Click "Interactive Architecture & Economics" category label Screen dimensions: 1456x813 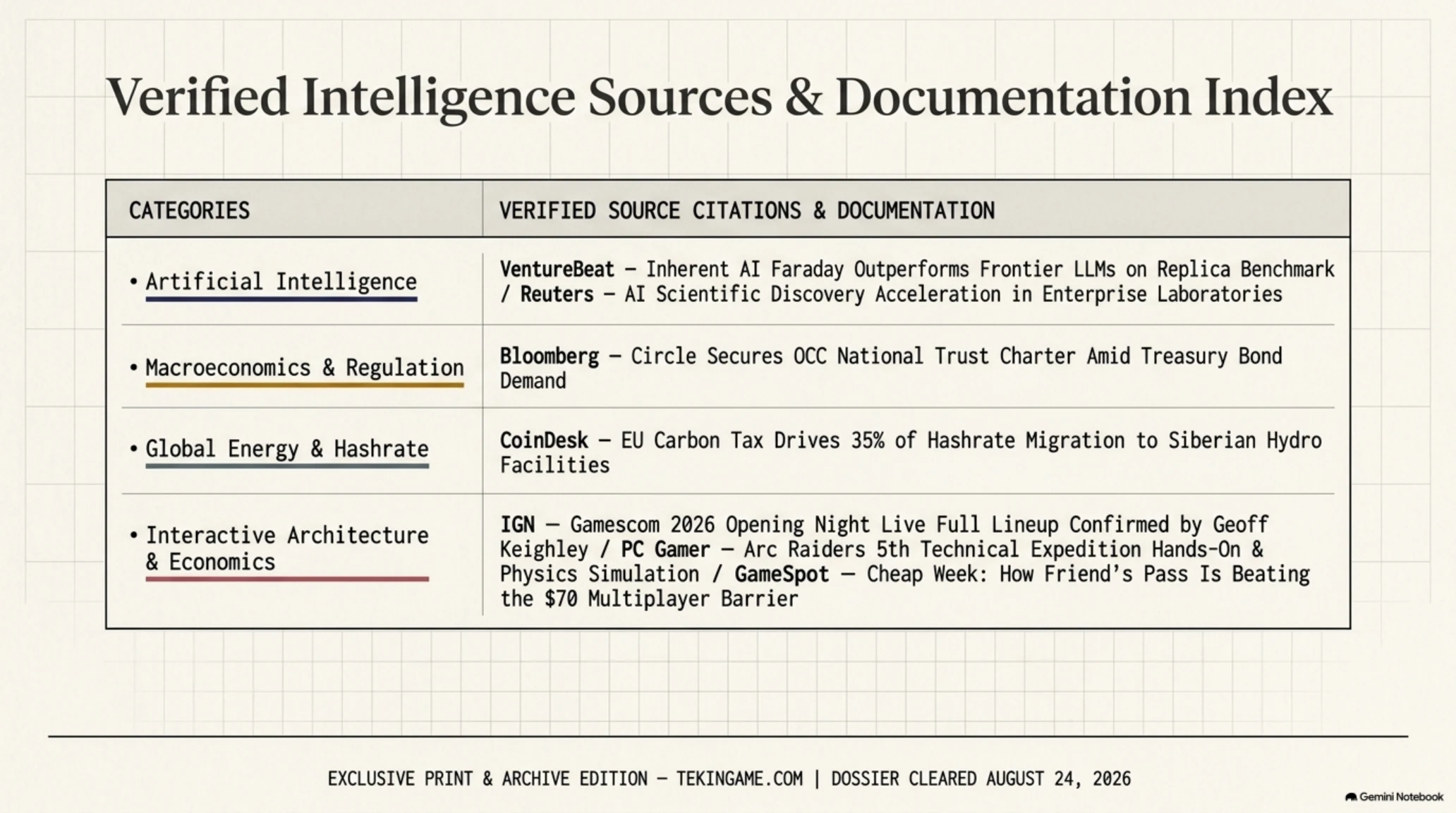point(286,548)
